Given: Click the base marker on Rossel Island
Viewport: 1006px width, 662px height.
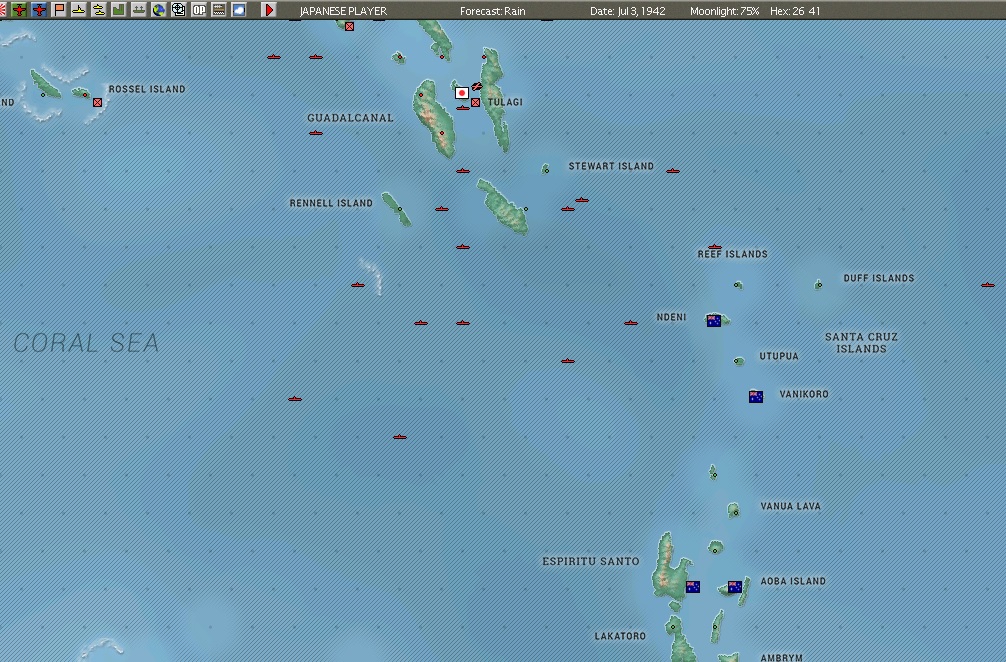Looking at the screenshot, I should (97, 102).
